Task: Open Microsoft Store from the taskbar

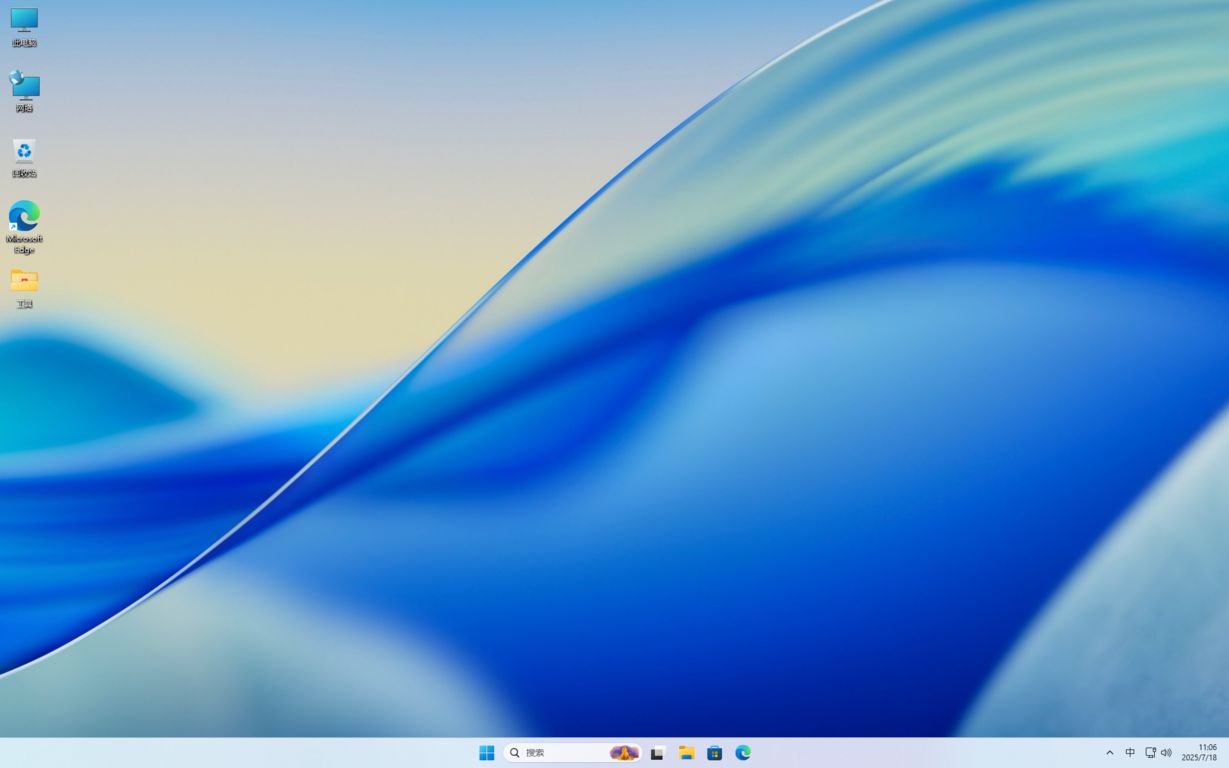Action: [714, 752]
